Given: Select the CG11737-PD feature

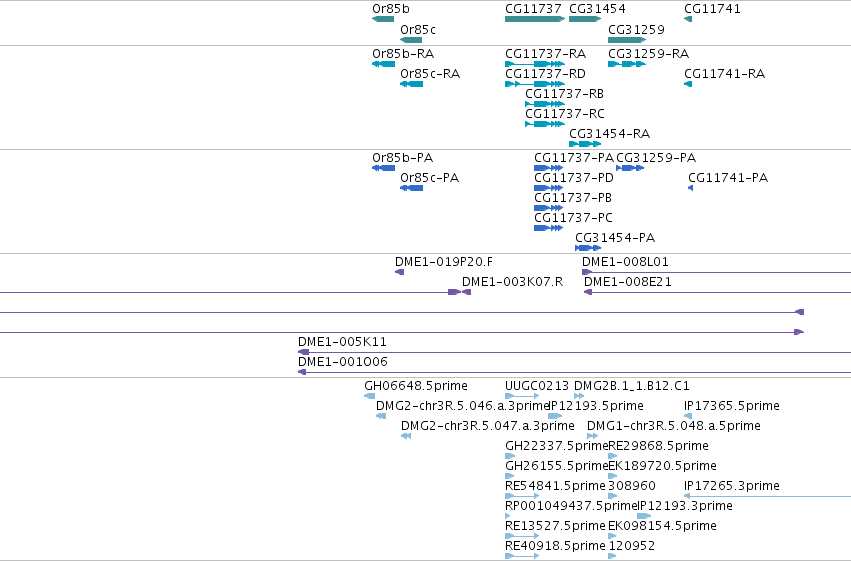Looking at the screenshot, I should (548, 188).
